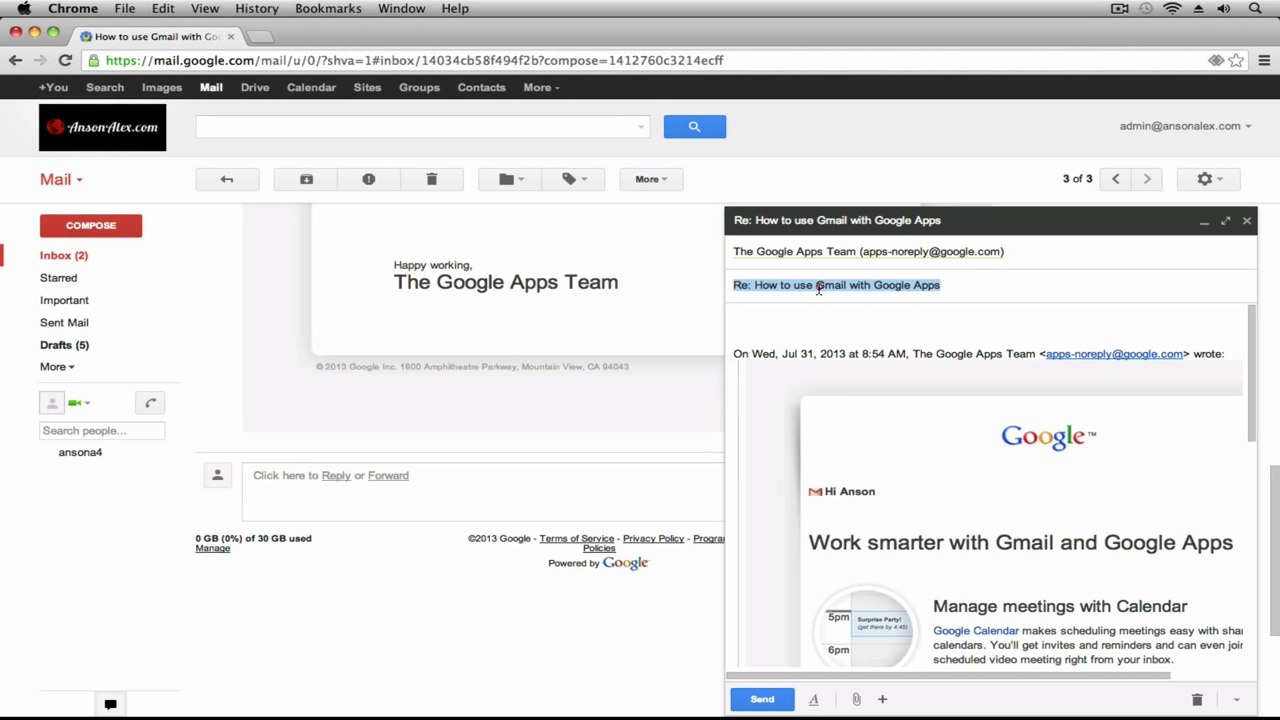
Task: Open the Terms of Service link
Action: 577,539
